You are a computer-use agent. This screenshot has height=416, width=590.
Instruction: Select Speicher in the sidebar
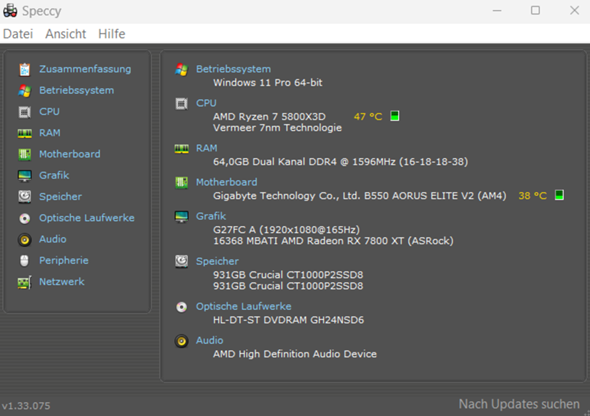tap(61, 197)
